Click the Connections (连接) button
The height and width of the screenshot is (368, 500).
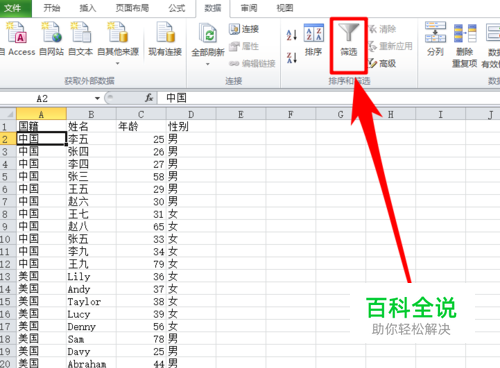(x=244, y=29)
